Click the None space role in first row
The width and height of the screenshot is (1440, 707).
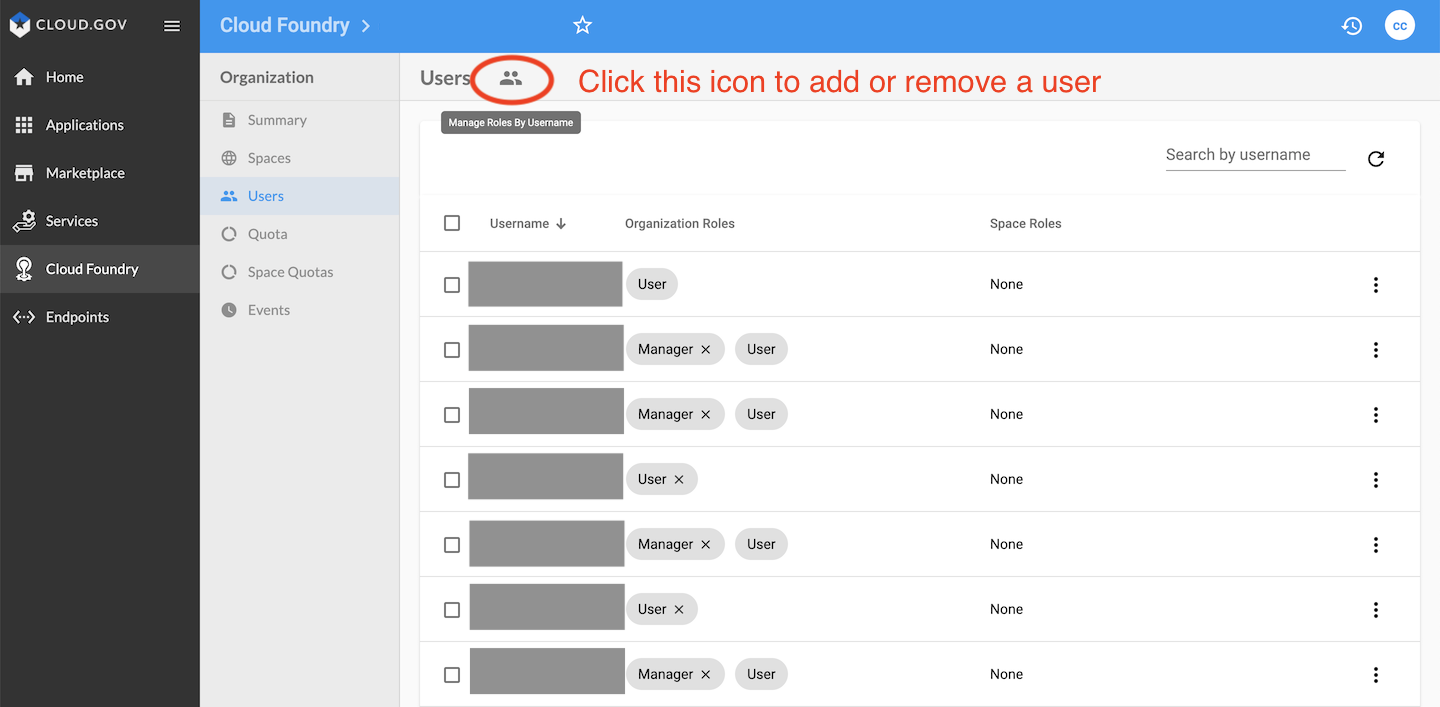[x=1006, y=284]
